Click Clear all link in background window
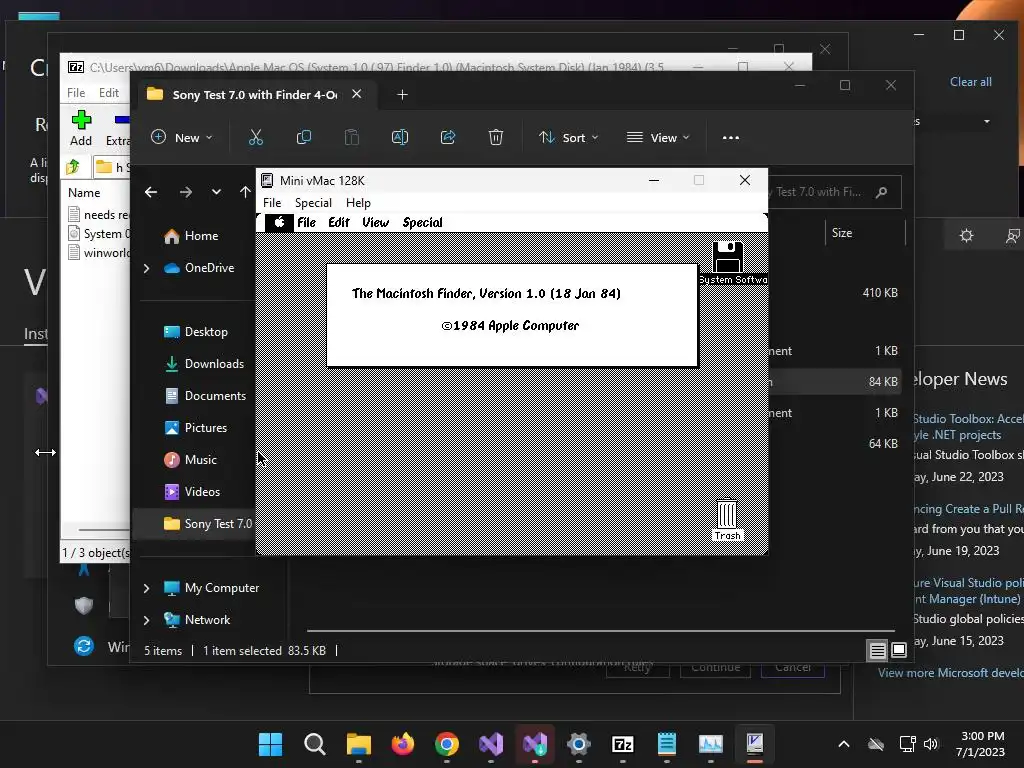Viewport: 1024px width, 768px height. (x=970, y=82)
